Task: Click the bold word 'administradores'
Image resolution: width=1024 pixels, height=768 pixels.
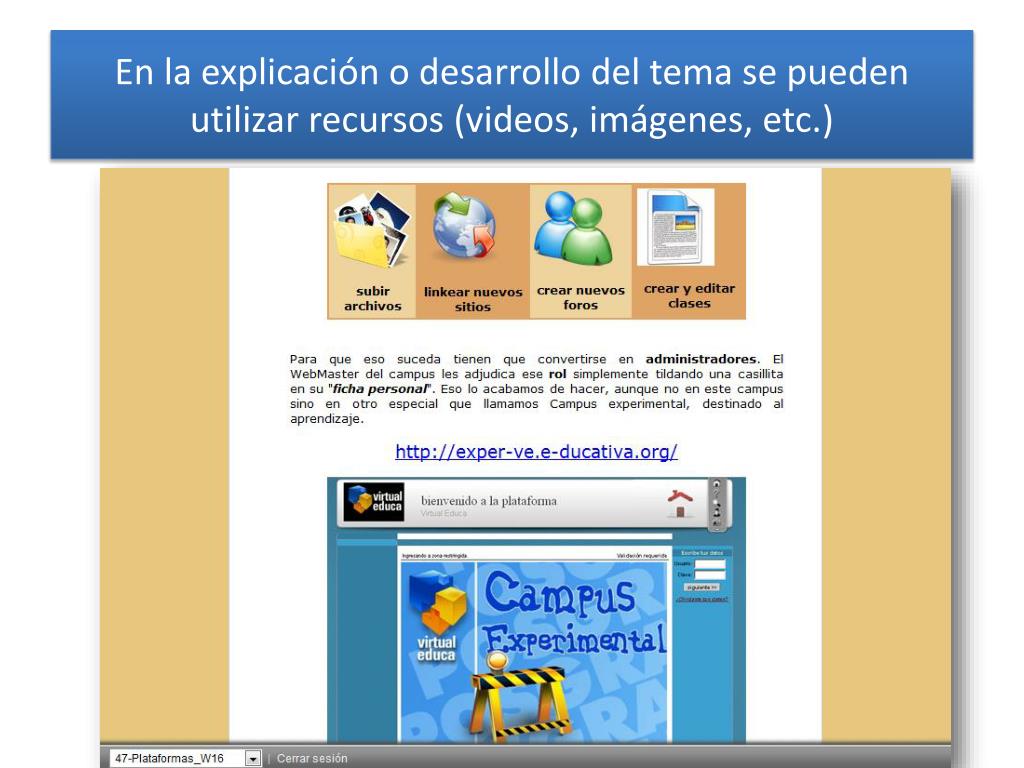Action: pyautogui.click(x=701, y=359)
